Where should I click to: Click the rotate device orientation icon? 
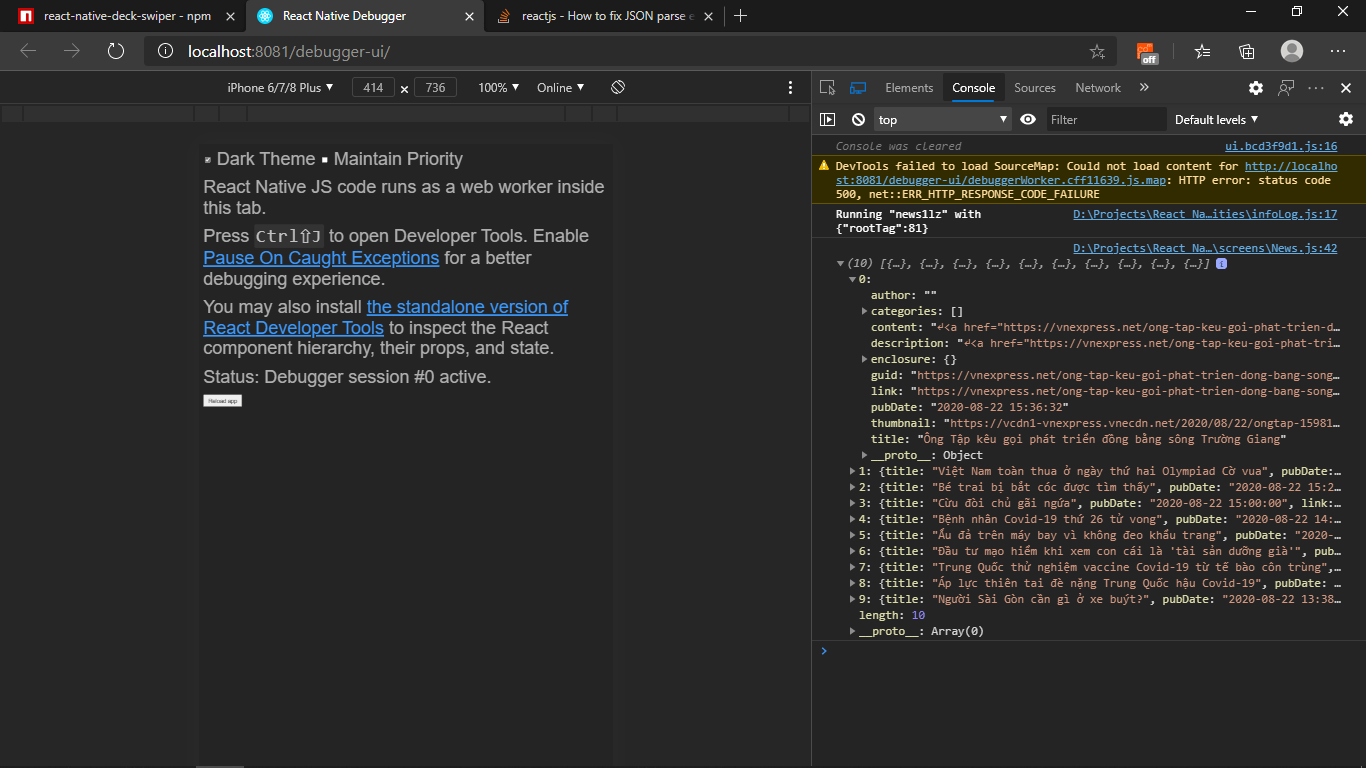[x=618, y=88]
